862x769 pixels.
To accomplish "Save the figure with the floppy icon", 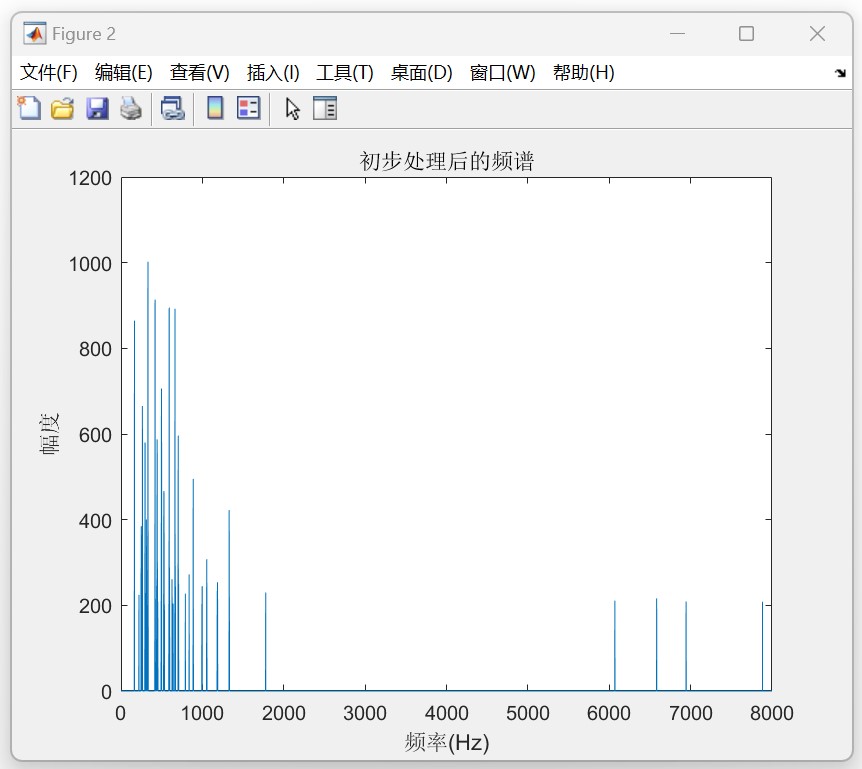I will [x=97, y=108].
